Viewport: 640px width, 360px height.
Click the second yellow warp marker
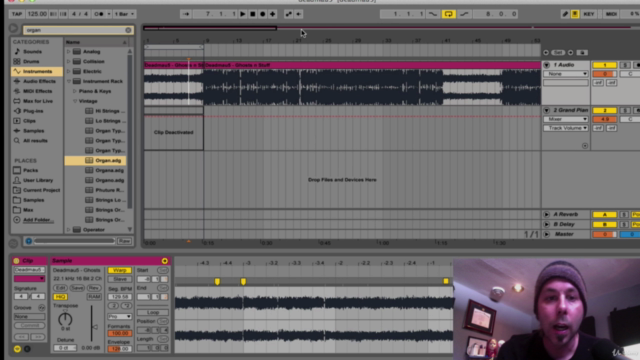tap(243, 281)
